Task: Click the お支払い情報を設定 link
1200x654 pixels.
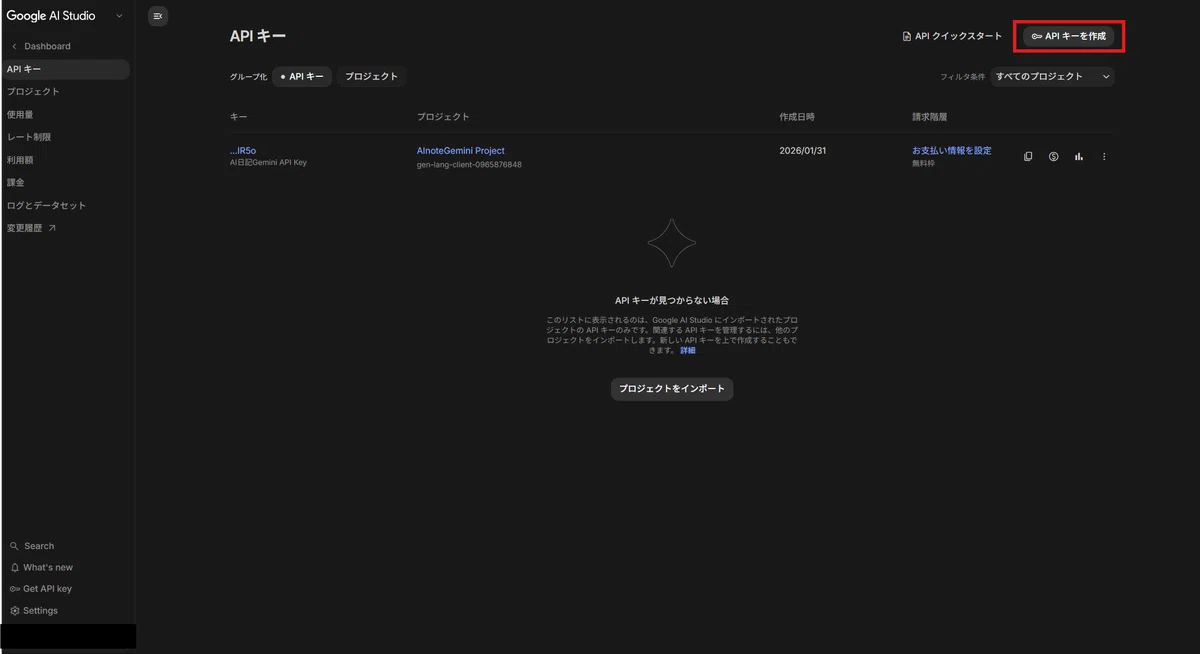Action: pyautogui.click(x=952, y=151)
